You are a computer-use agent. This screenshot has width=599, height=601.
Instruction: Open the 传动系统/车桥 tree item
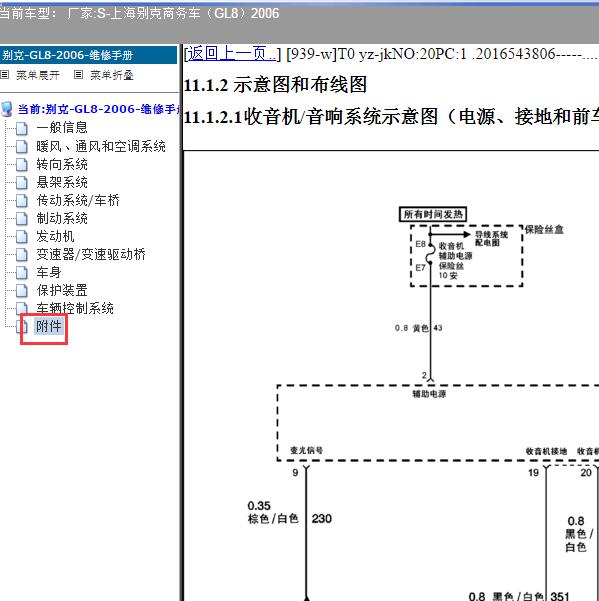point(78,200)
